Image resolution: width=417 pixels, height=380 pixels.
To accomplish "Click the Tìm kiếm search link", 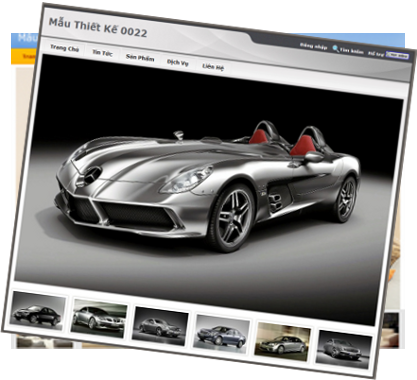I will (352, 51).
